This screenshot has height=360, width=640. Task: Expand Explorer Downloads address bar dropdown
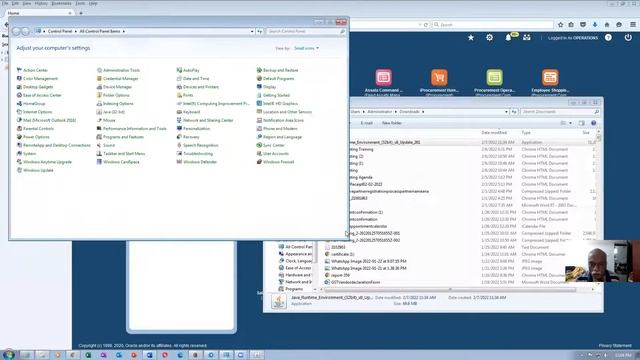tap(506, 112)
